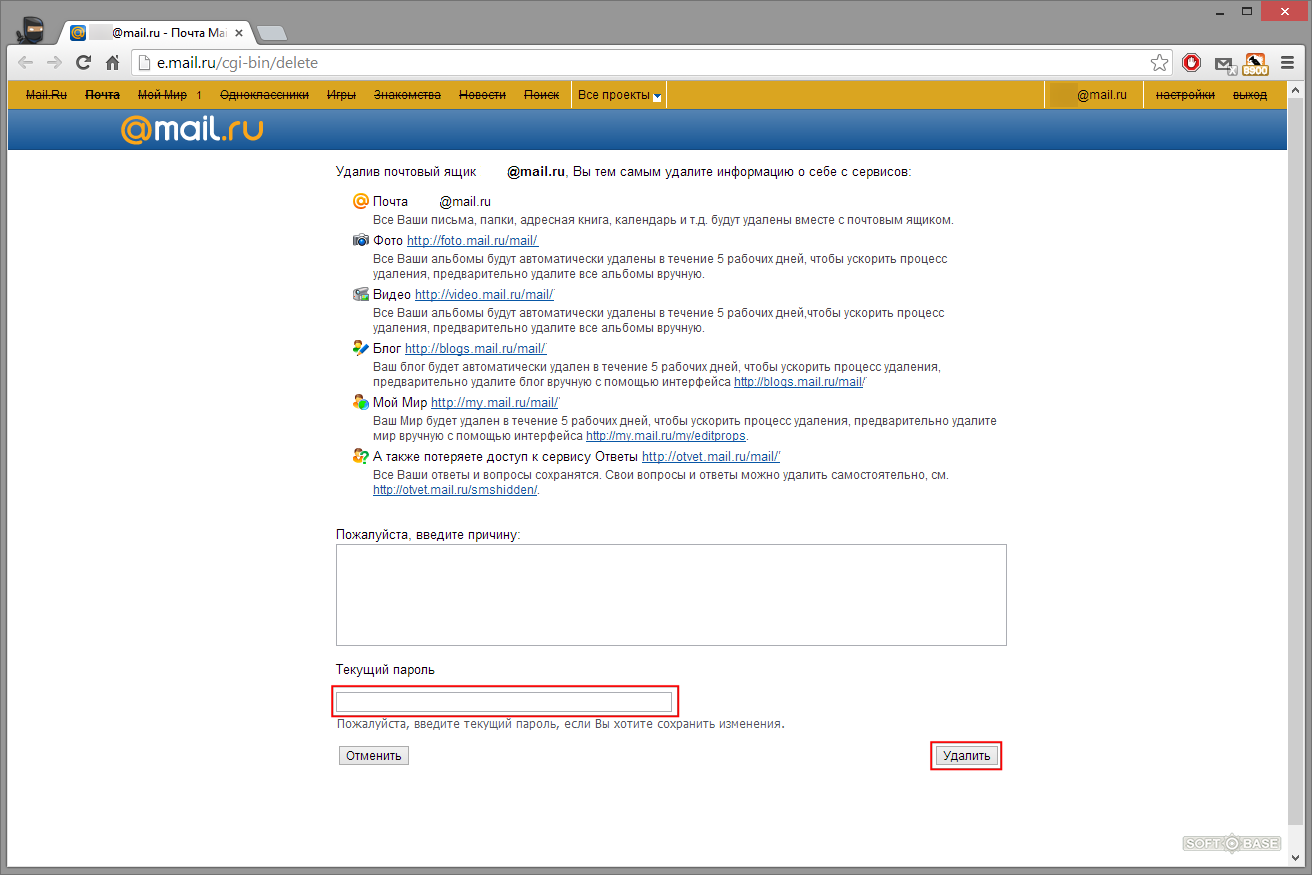This screenshot has height=875, width=1312.
Task: Open Мой Мир in top navigation
Action: coord(162,95)
